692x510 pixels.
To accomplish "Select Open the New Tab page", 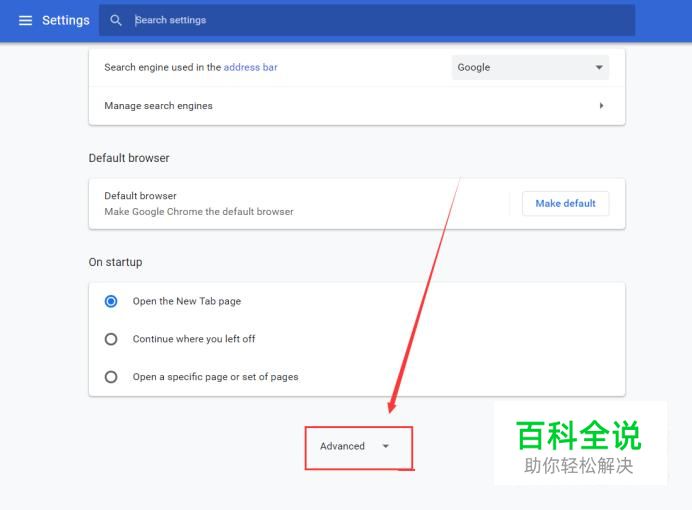I will pyautogui.click(x=111, y=301).
